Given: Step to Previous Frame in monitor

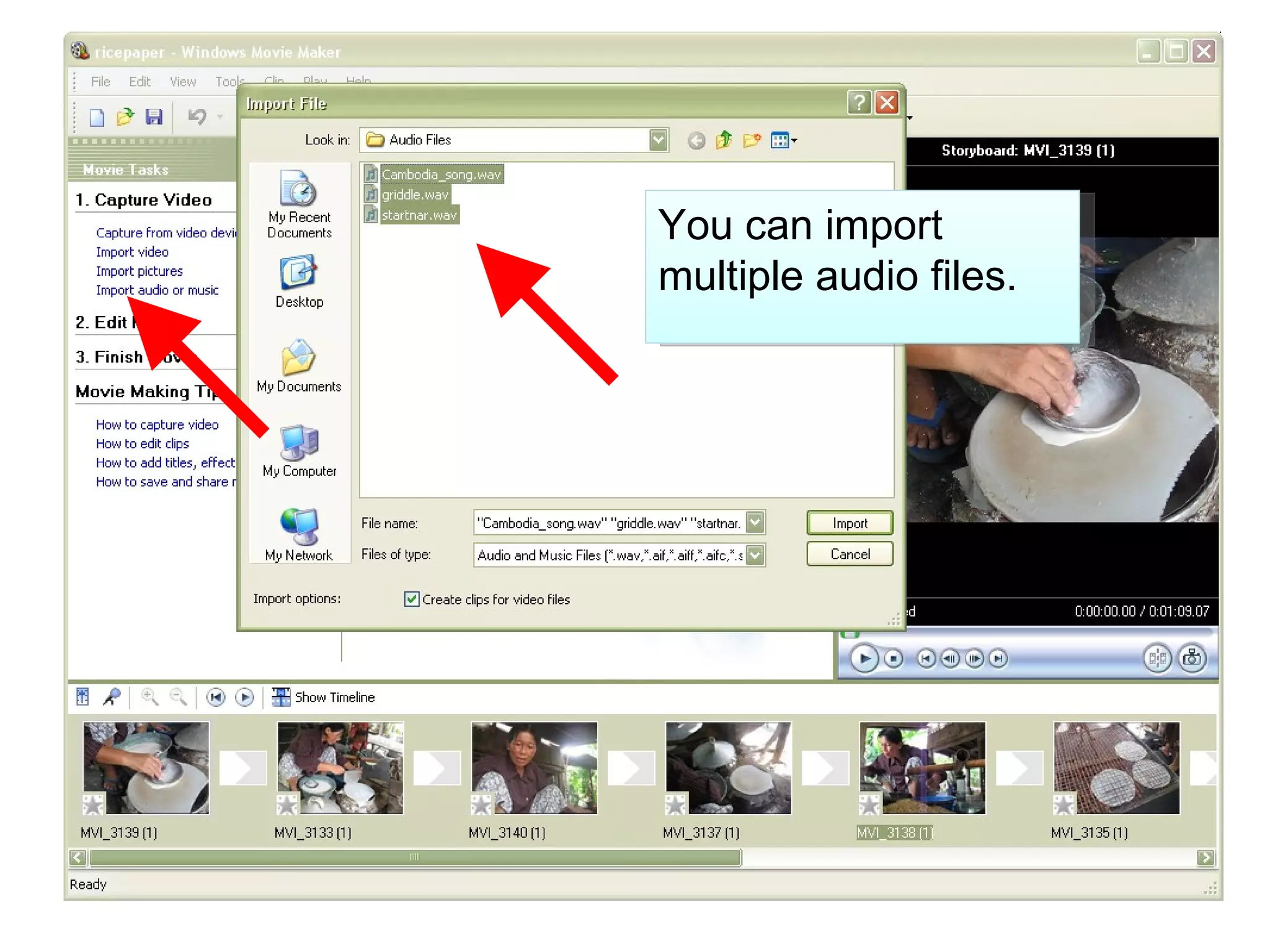Looking at the screenshot, I should [950, 658].
